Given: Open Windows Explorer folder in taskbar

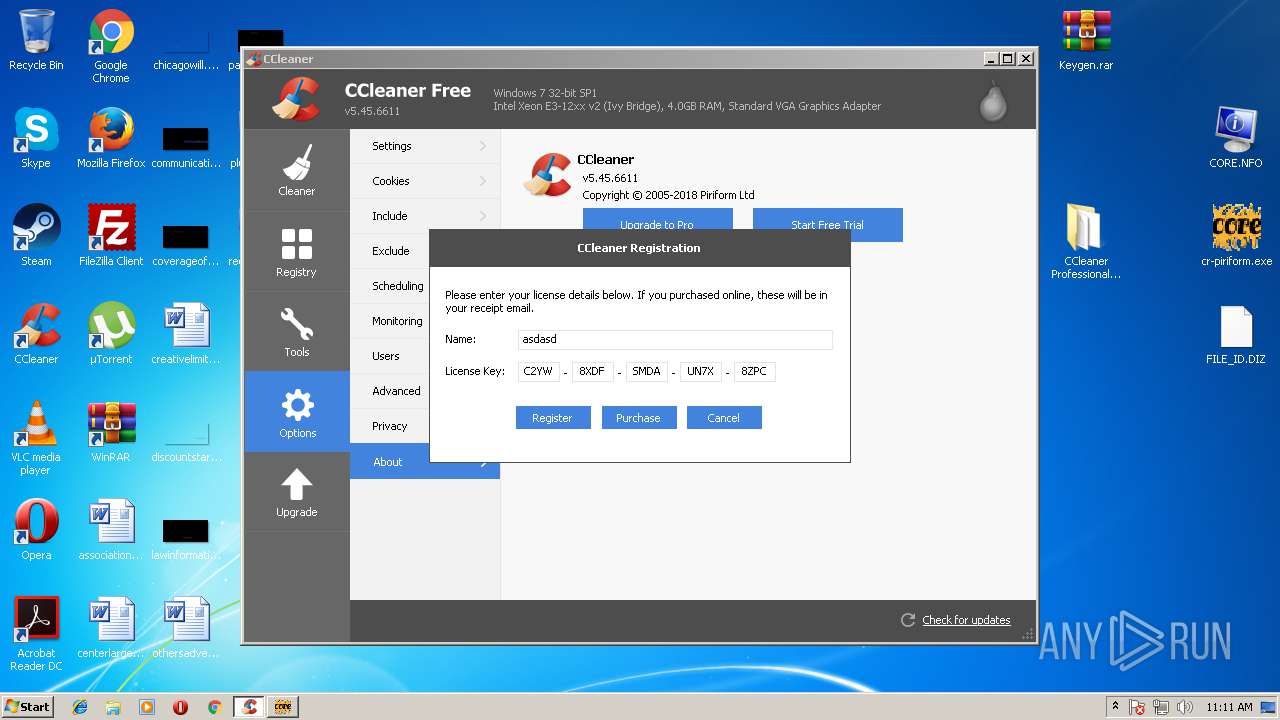Looking at the screenshot, I should tap(113, 707).
